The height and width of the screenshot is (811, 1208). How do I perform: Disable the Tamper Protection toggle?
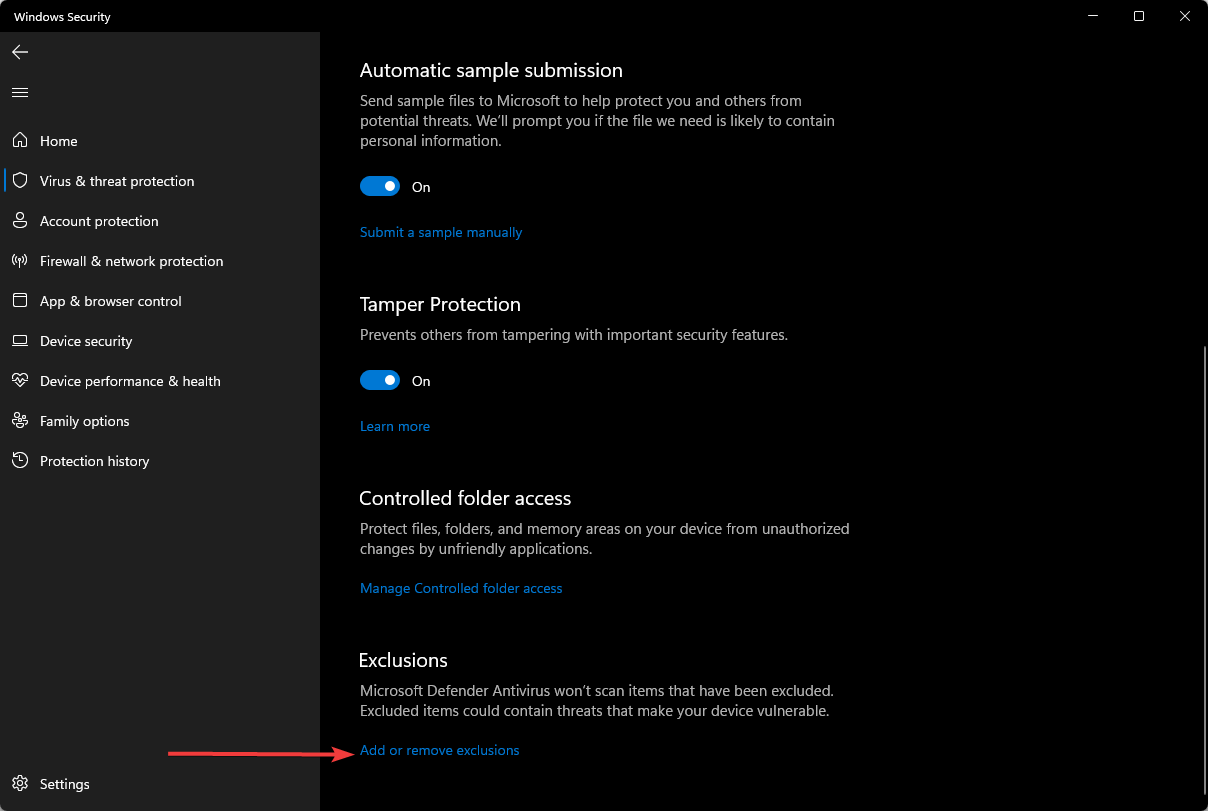[x=380, y=381]
